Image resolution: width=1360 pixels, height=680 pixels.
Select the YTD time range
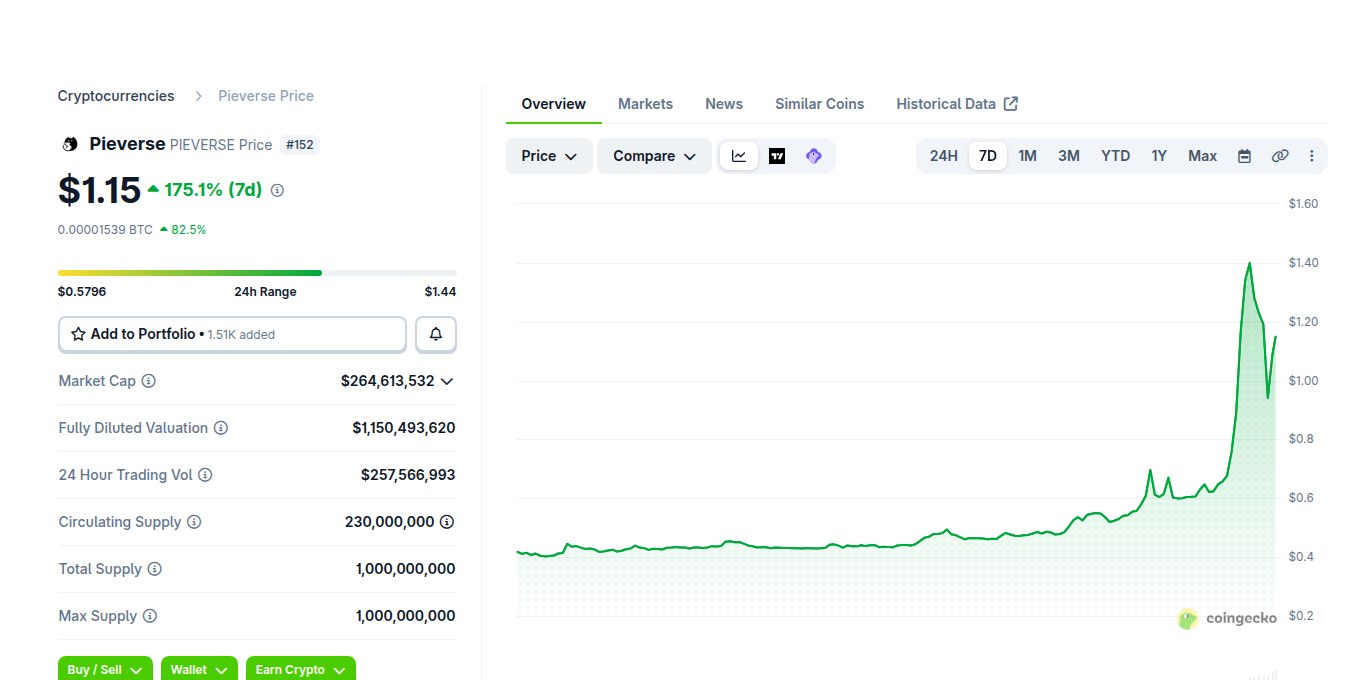click(1115, 156)
